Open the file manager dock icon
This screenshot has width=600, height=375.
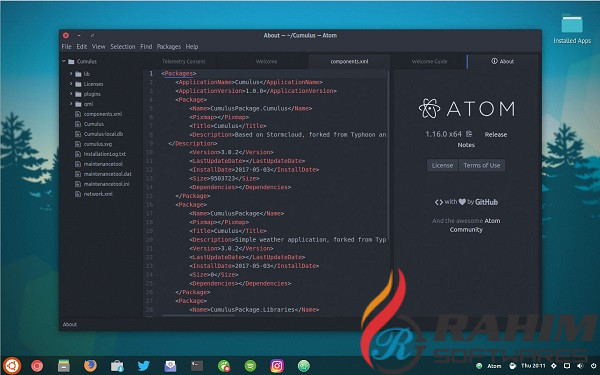[64, 366]
